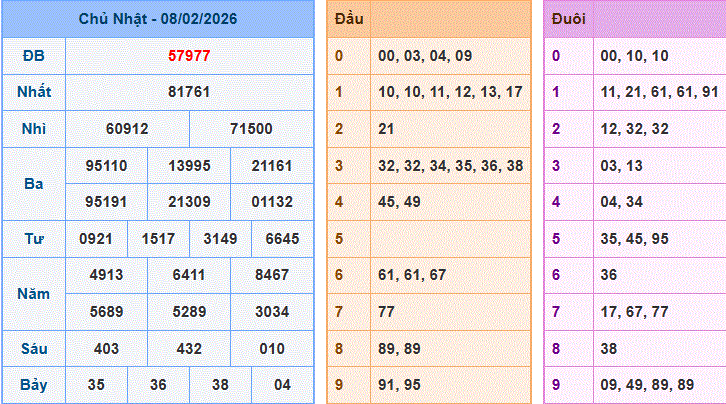Click the Năm prize number 6411
This screenshot has height=404, width=726.
coord(189,275)
